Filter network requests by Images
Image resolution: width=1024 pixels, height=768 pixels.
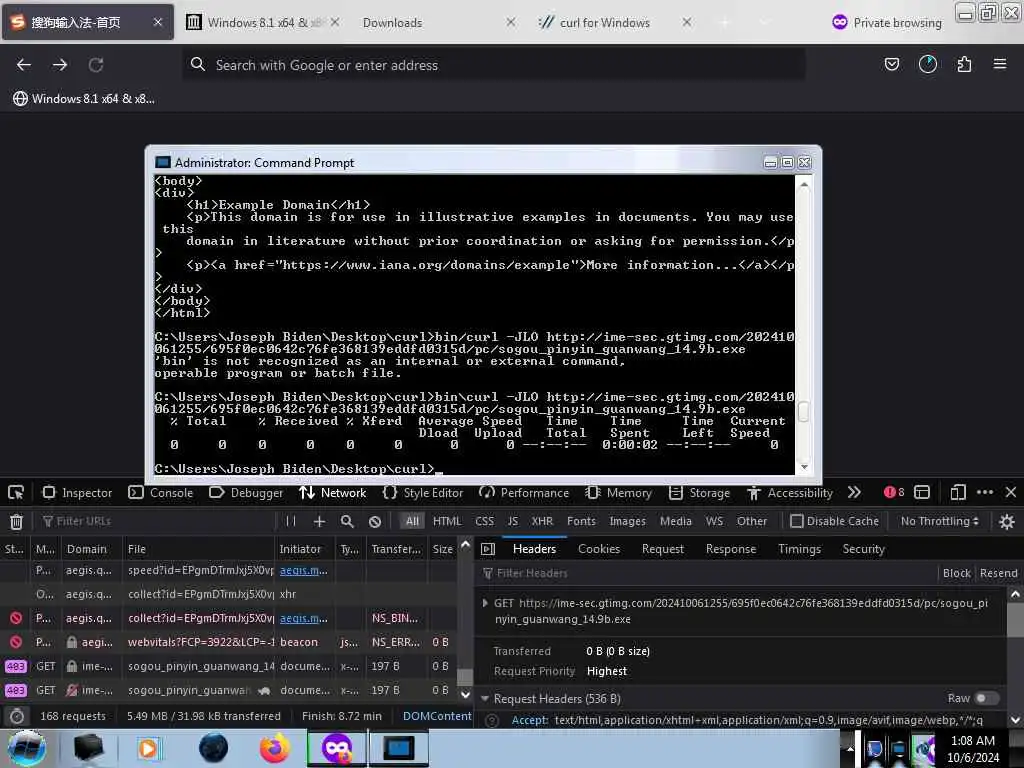[x=627, y=521]
